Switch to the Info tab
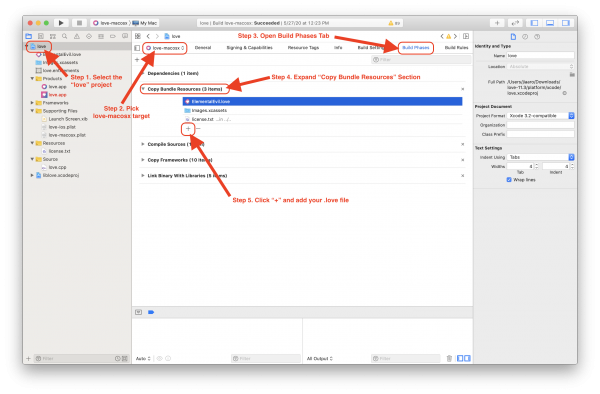Image resolution: width=600 pixels, height=394 pixels. tap(338, 48)
